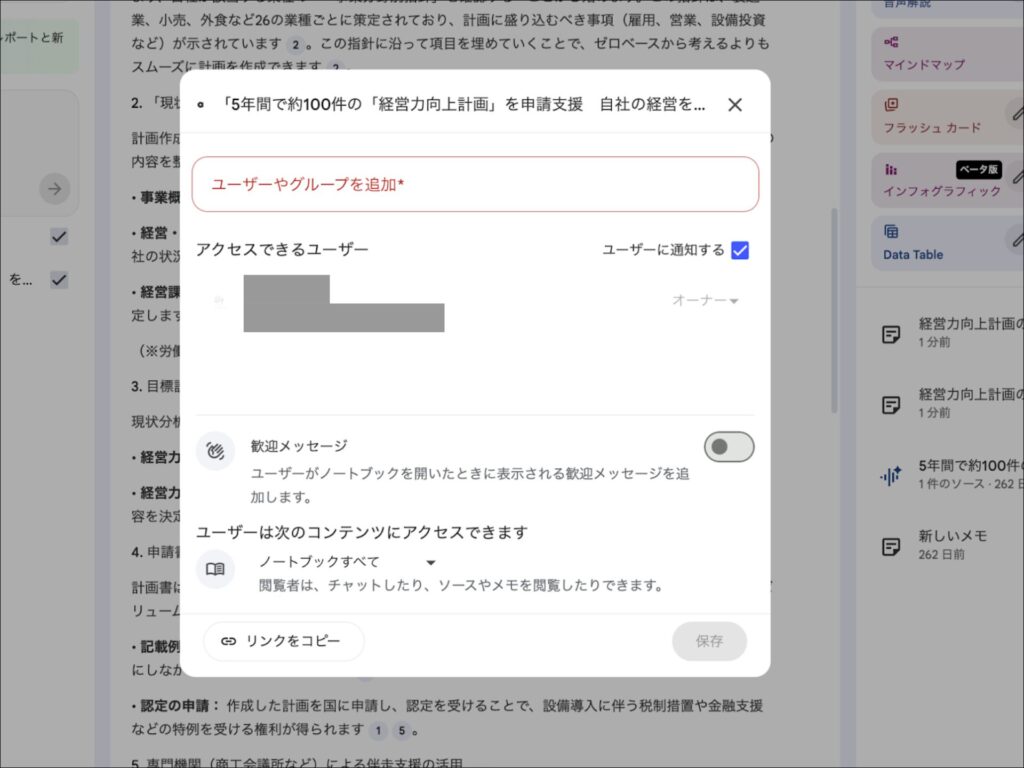Image resolution: width=1024 pixels, height=768 pixels.
Task: Toggle the 歓迎メッセージ switch on
Action: pos(728,446)
